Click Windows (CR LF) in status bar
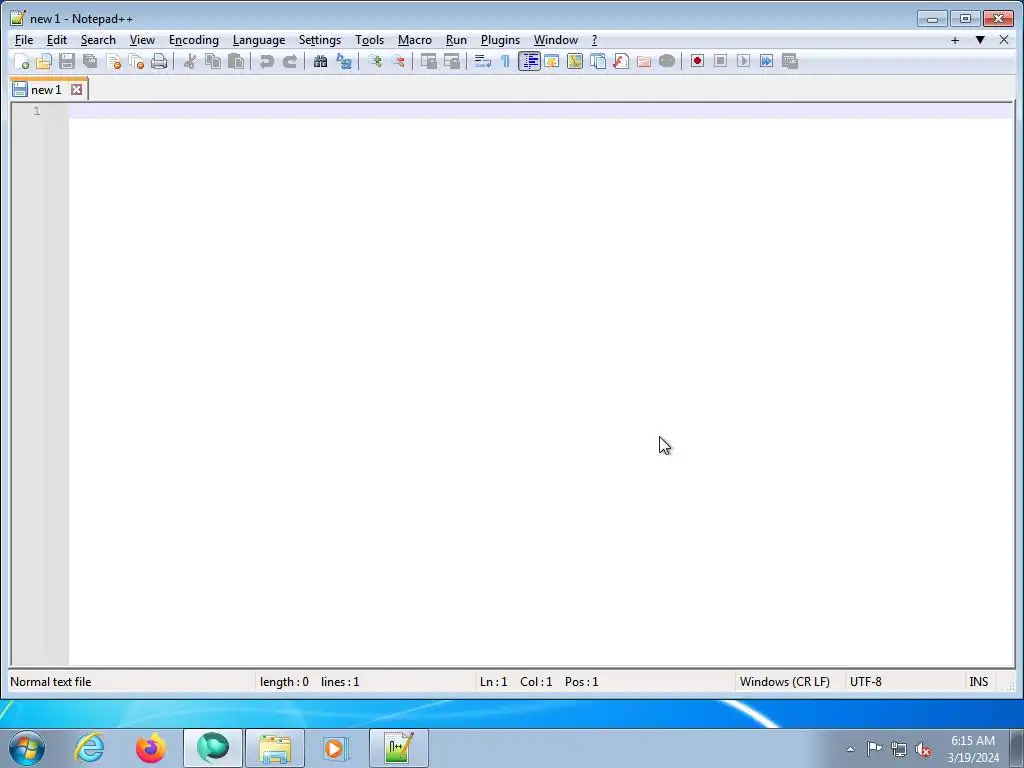1024x768 pixels. point(784,682)
